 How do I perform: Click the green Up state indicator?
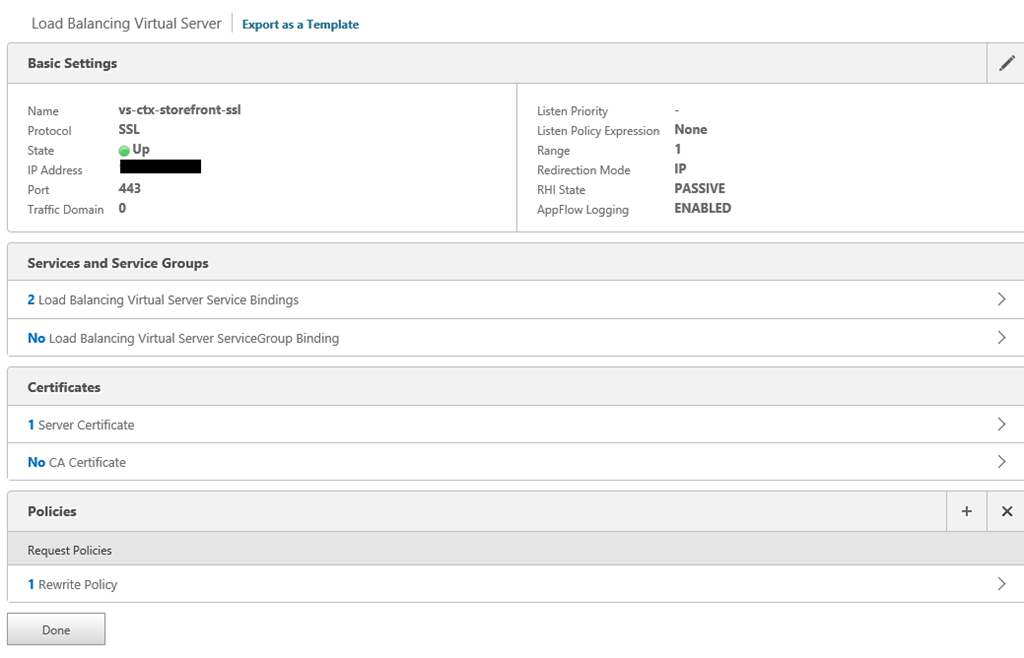click(x=124, y=150)
